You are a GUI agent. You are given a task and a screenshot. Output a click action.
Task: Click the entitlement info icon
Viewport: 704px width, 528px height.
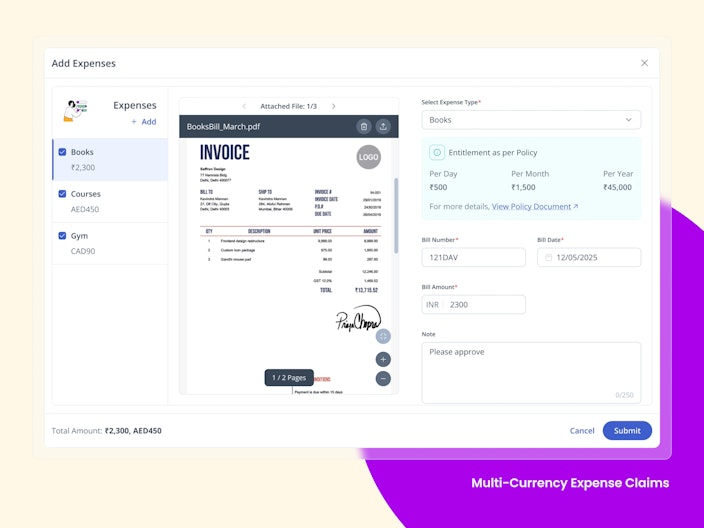[x=437, y=153]
